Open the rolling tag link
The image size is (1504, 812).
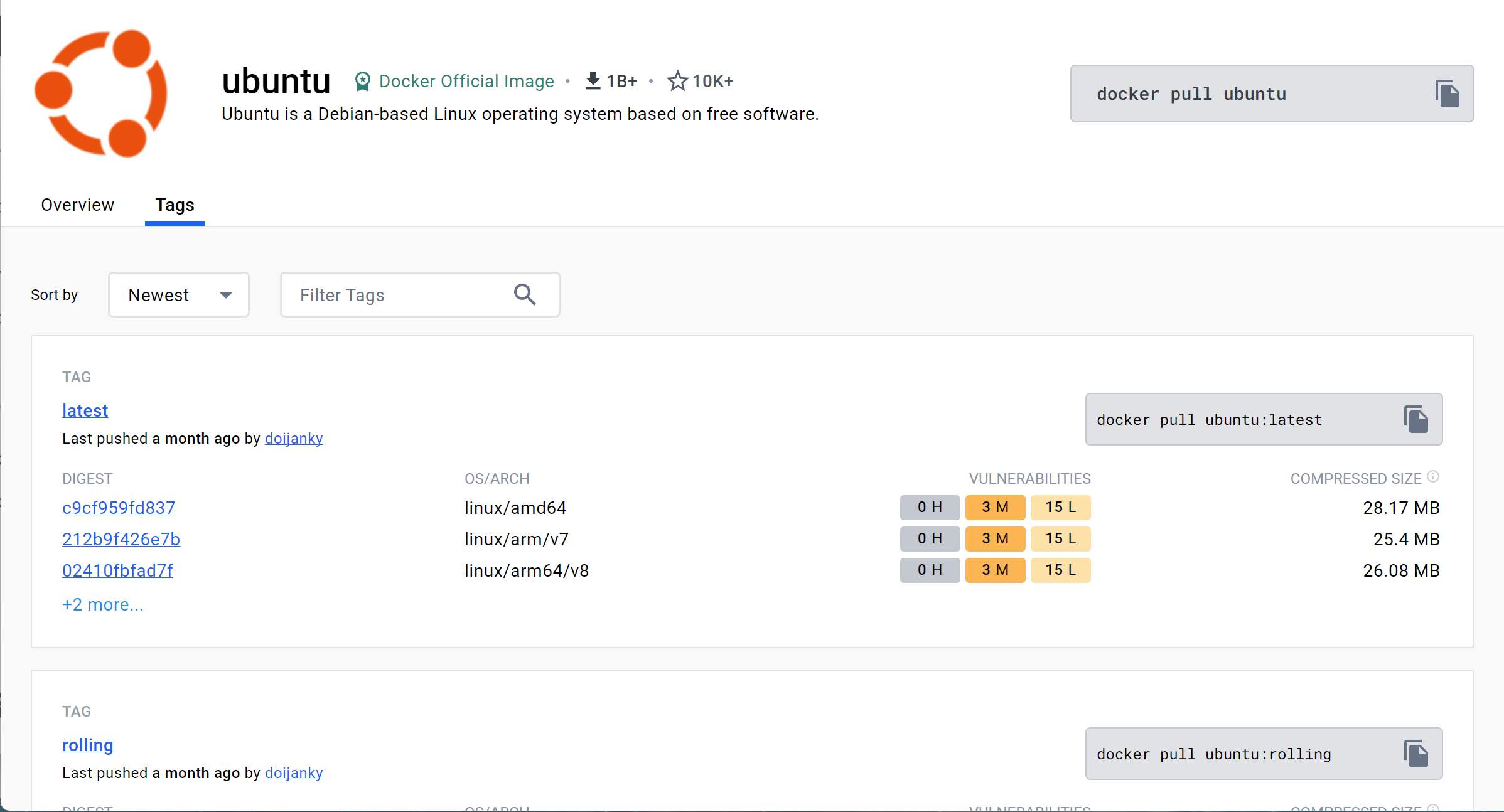click(87, 745)
